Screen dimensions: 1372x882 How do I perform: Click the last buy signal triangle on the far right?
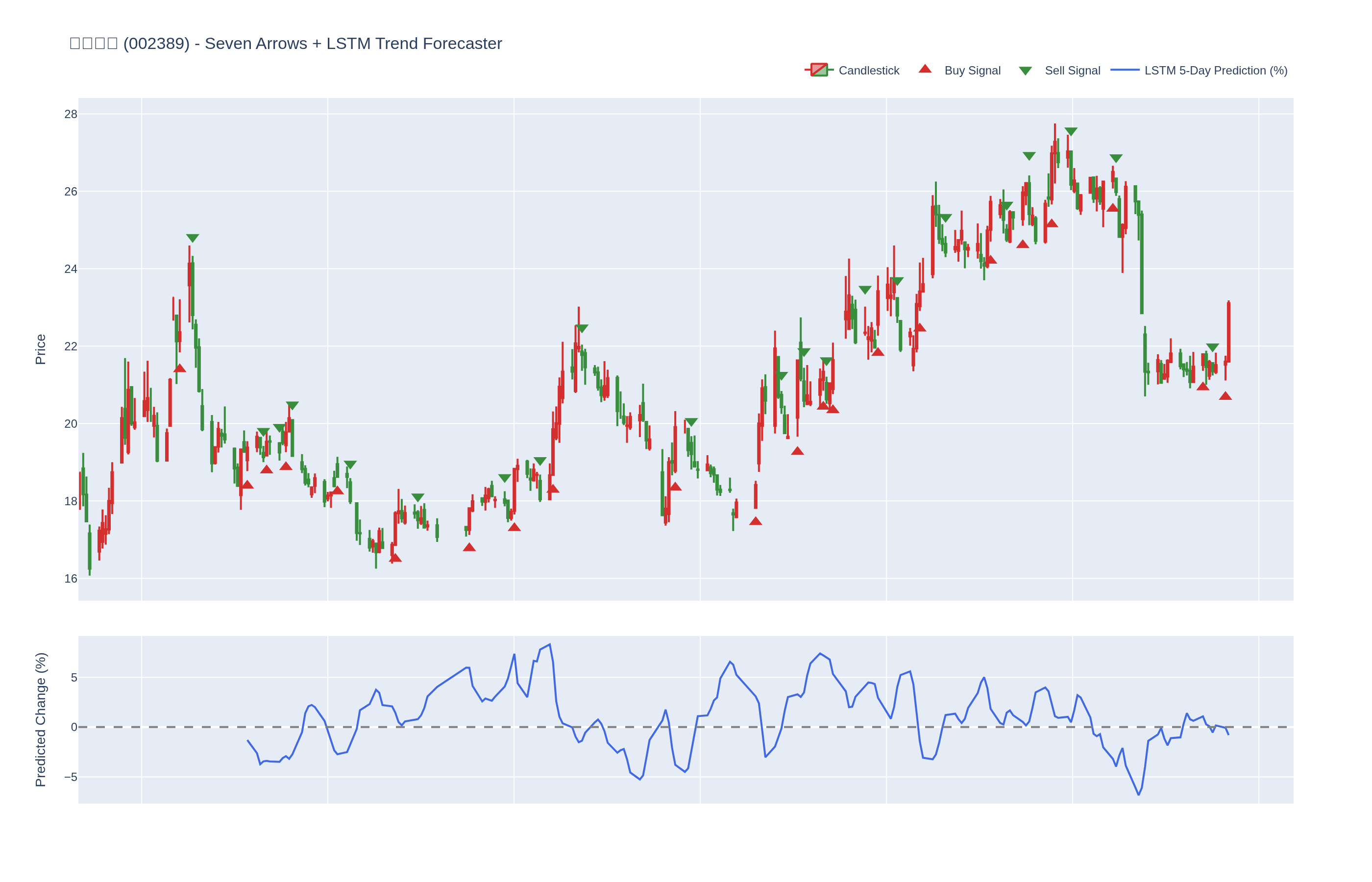(x=1225, y=396)
